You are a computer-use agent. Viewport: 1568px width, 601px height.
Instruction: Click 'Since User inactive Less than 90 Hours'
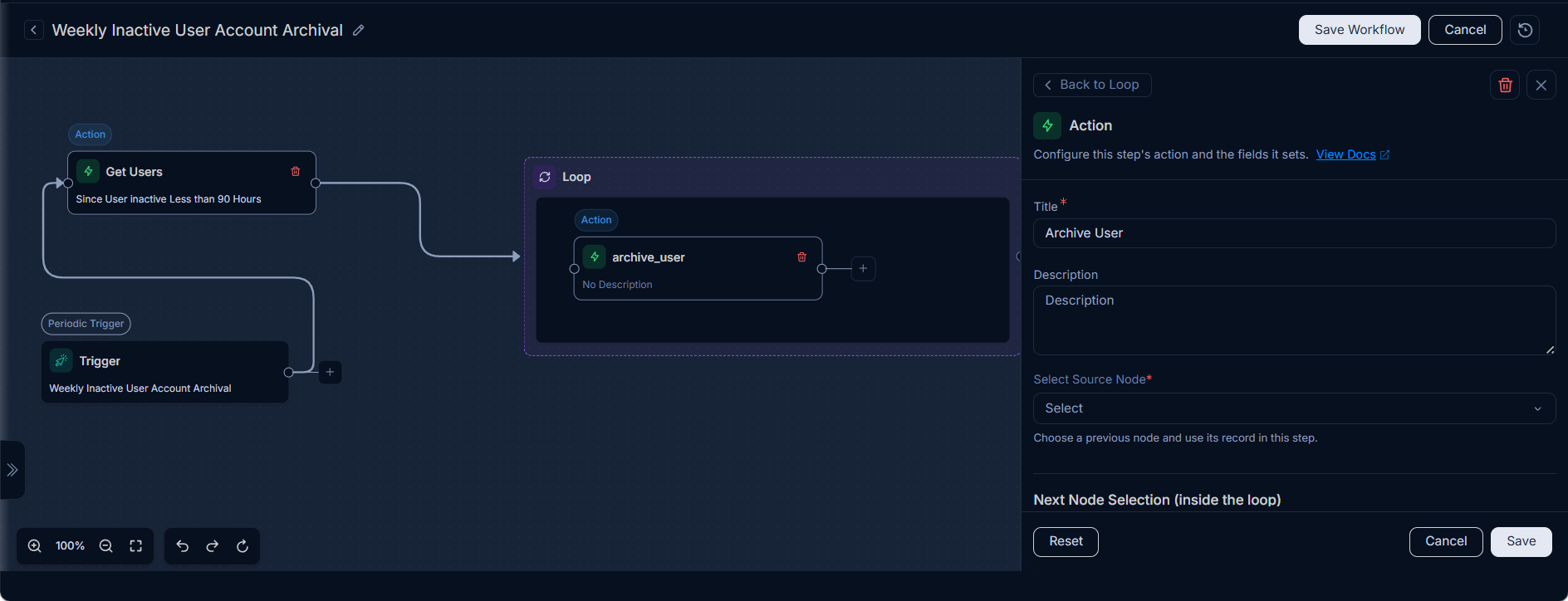[x=169, y=199]
